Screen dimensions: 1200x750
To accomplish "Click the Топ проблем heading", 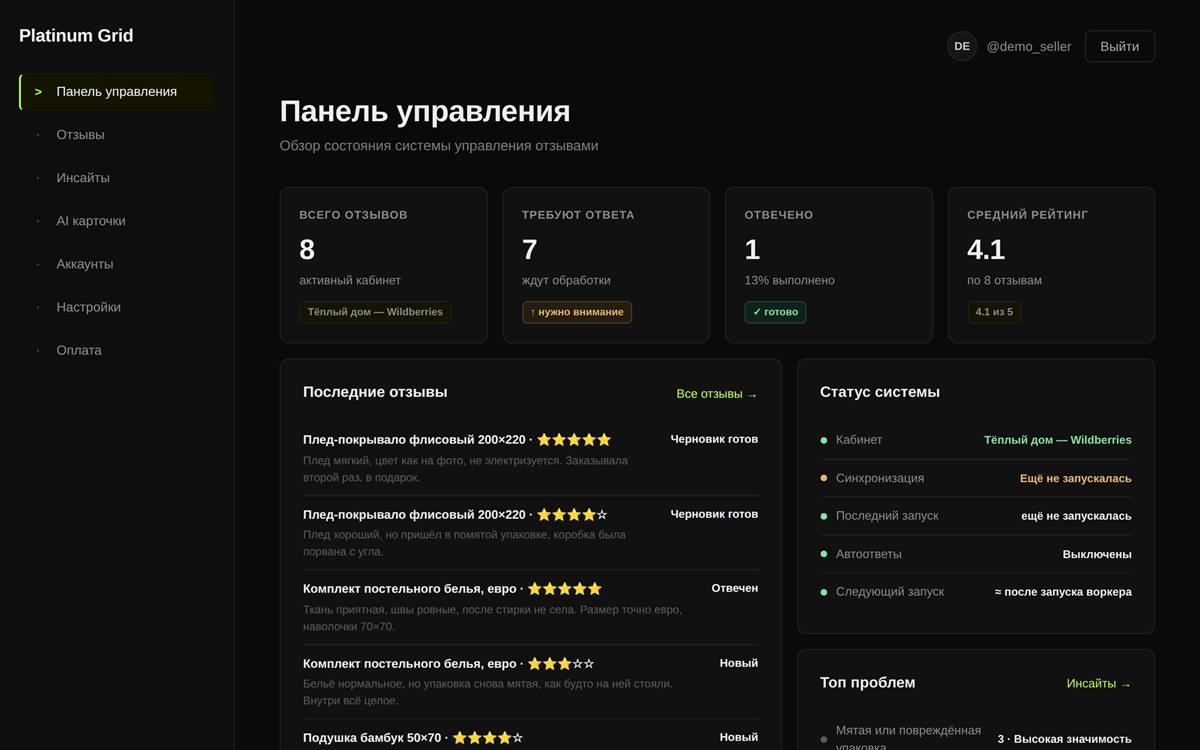I will pos(868,683).
